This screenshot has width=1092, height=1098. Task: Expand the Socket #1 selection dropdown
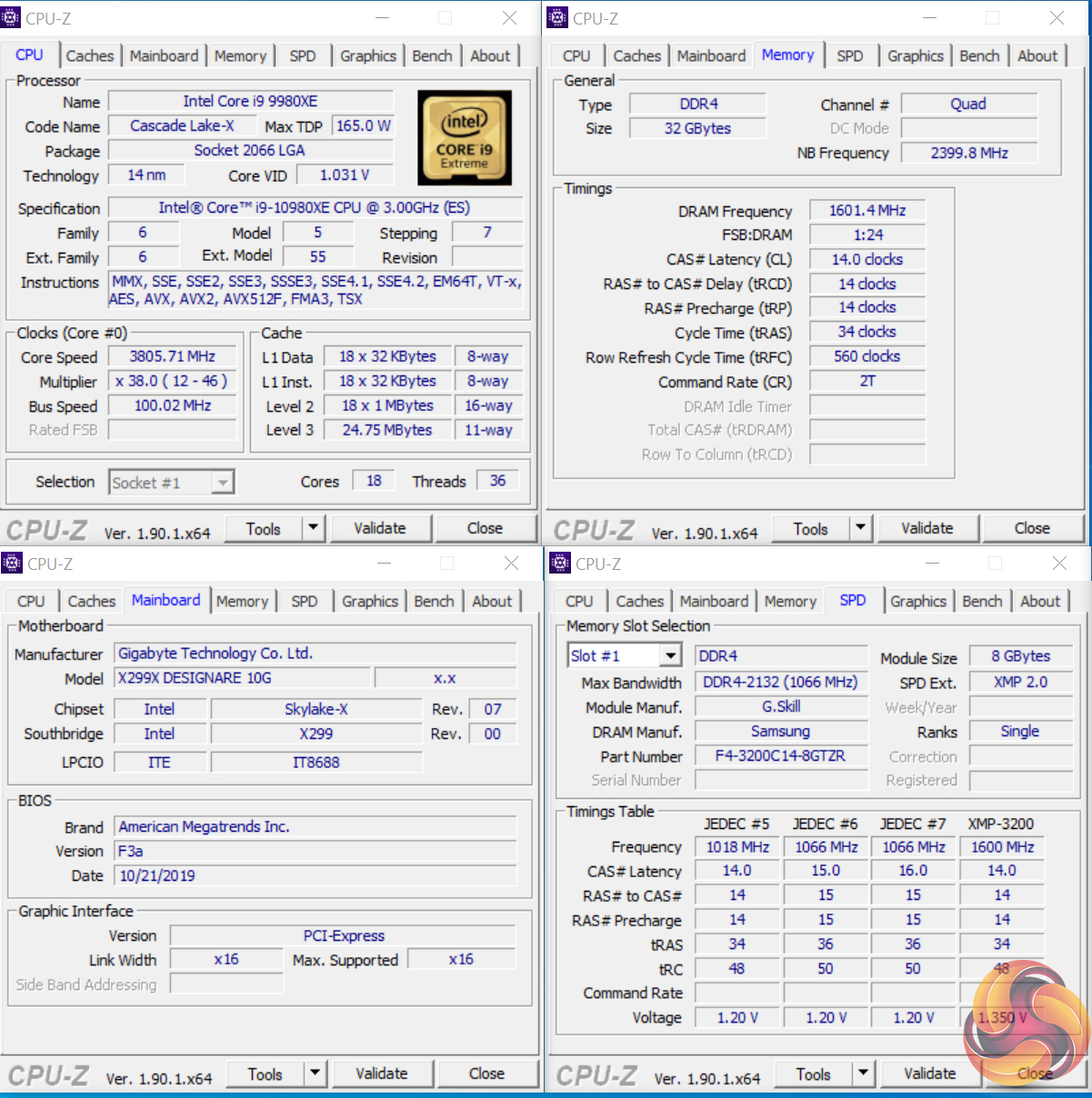pos(223,483)
